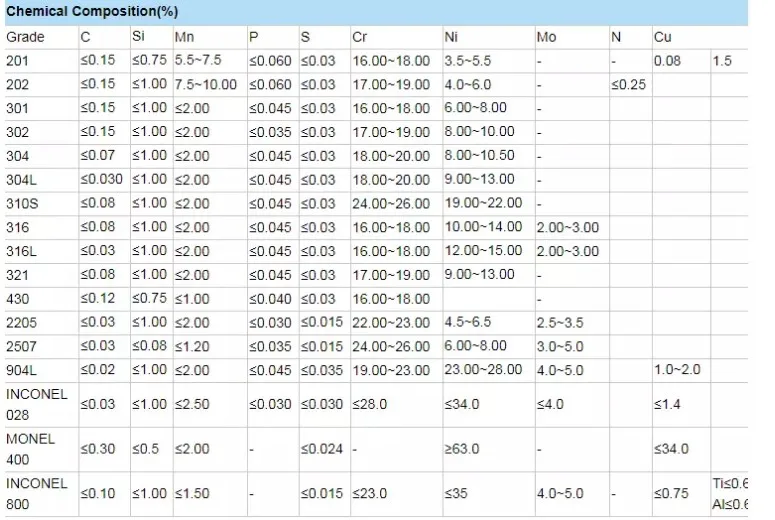The image size is (775, 520).
Task: Click the Mo column header
Action: [546, 37]
